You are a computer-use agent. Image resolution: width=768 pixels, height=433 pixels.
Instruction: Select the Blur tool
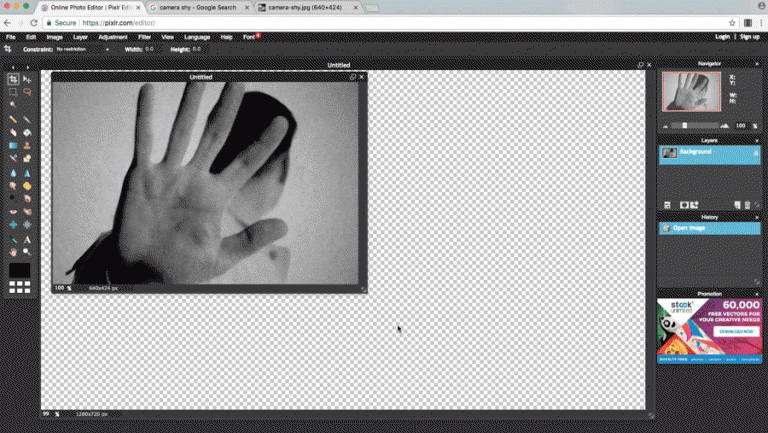click(x=13, y=173)
